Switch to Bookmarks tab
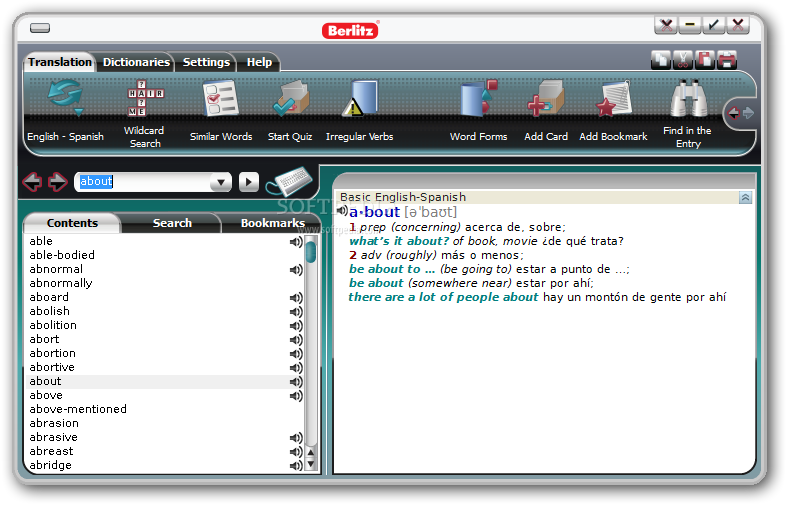 pos(273,223)
